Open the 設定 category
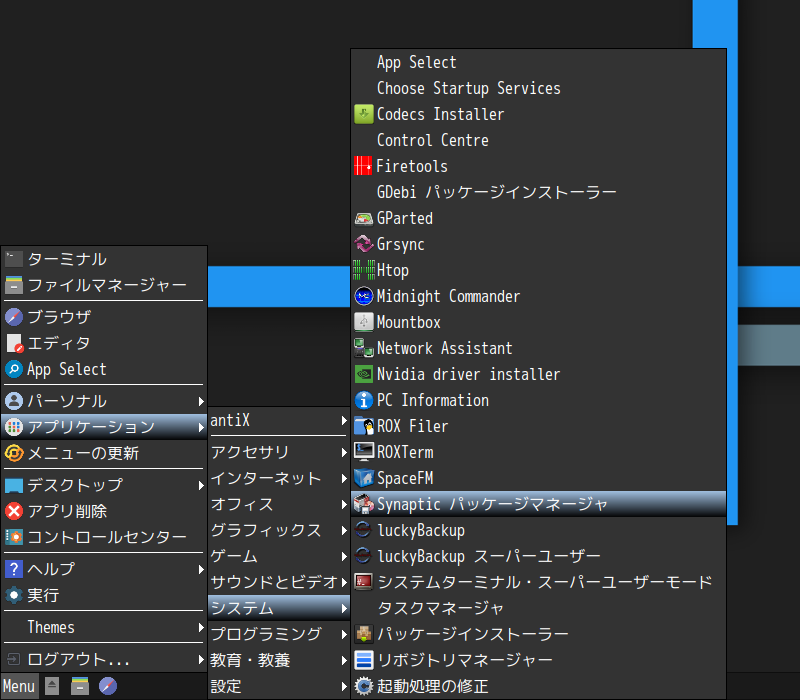The height and width of the screenshot is (700, 800). click(x=279, y=686)
